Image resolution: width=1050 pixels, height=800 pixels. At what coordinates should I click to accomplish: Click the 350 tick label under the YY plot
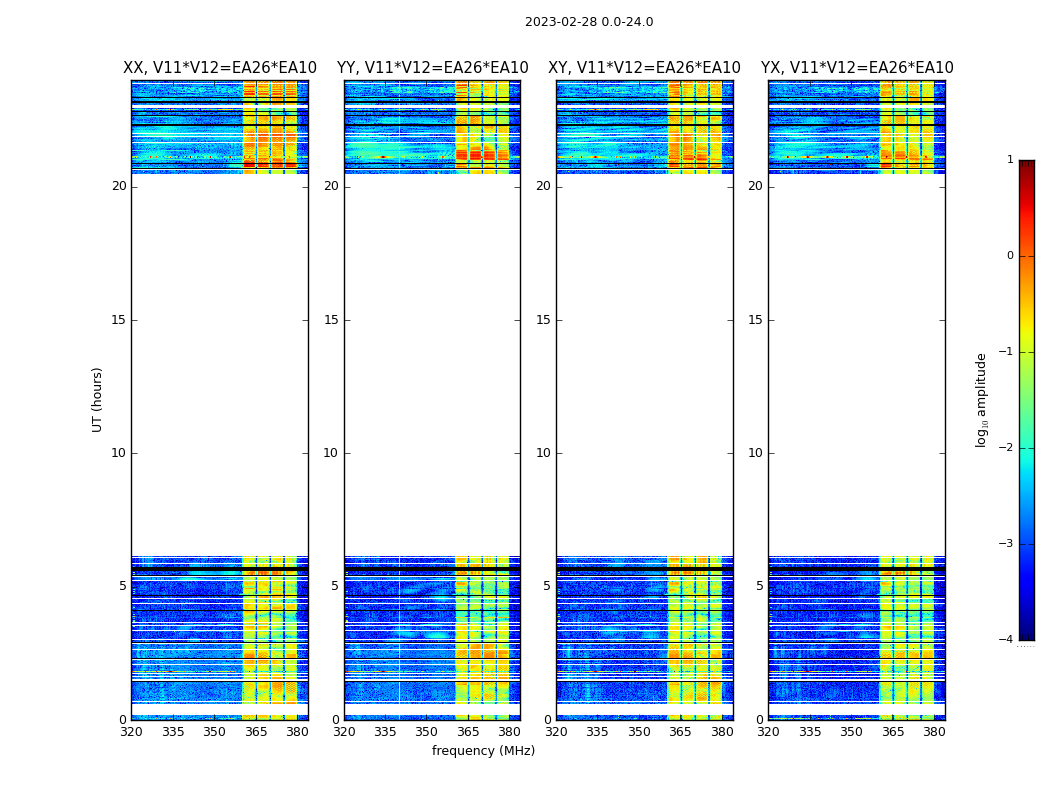tap(427, 732)
